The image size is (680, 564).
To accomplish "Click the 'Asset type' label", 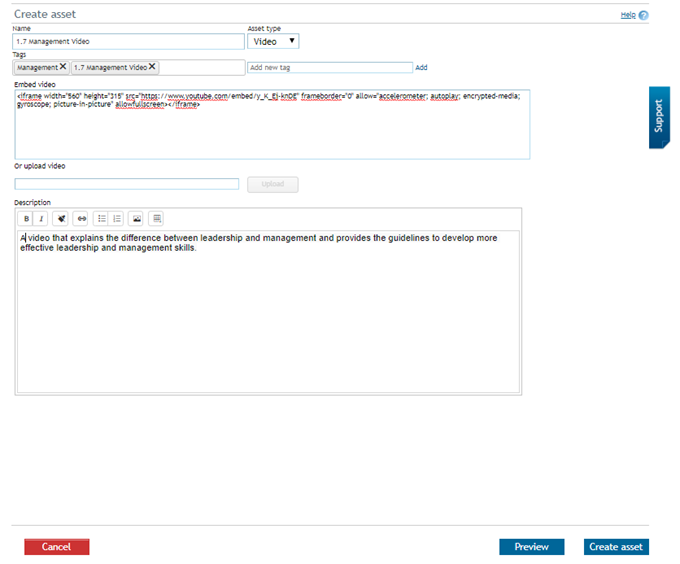I will coord(264,29).
